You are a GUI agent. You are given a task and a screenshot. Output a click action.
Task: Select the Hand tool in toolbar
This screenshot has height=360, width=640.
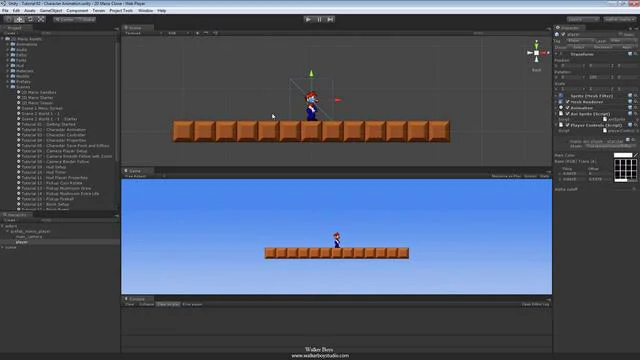point(8,19)
